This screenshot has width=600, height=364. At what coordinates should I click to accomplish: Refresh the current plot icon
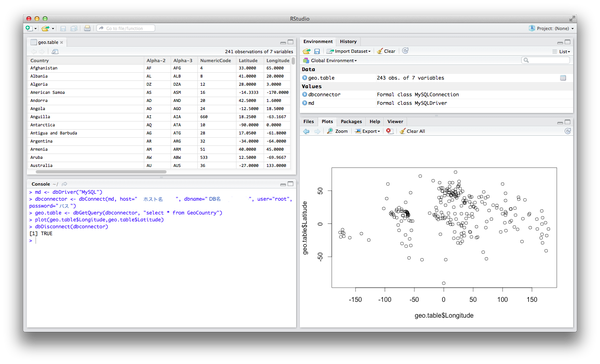[567, 131]
